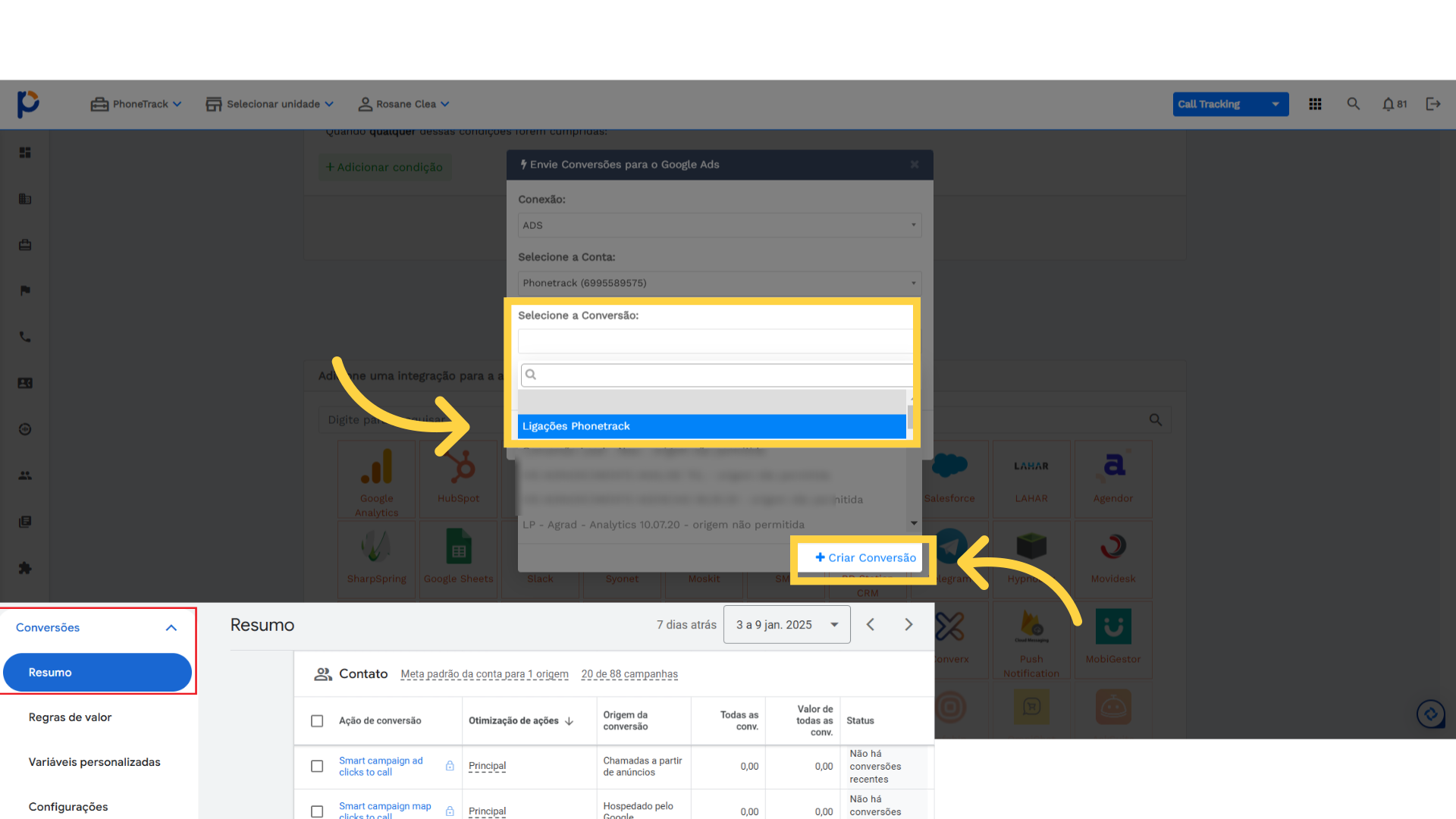Open the dashboard icon in left sidebar
The width and height of the screenshot is (1456, 819).
point(25,152)
